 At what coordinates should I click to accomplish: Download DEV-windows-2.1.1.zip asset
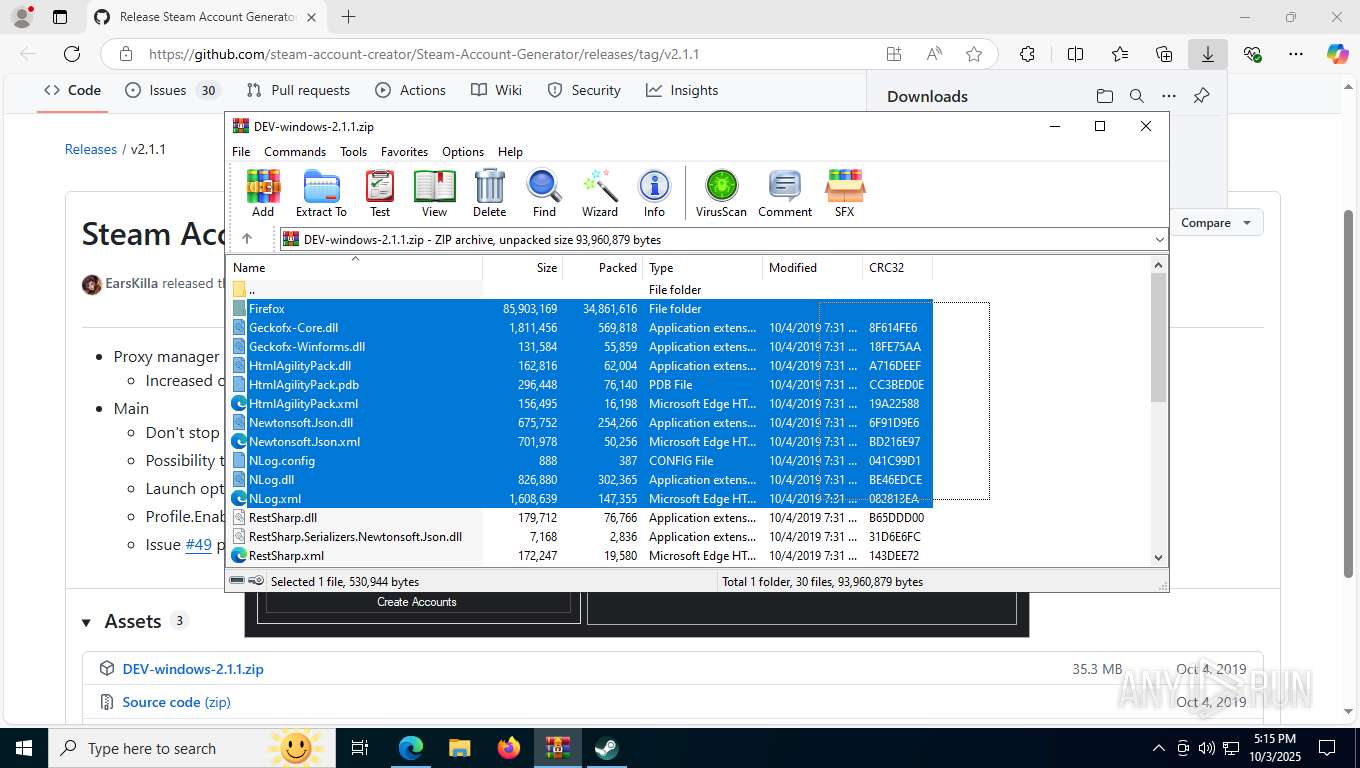pos(193,669)
